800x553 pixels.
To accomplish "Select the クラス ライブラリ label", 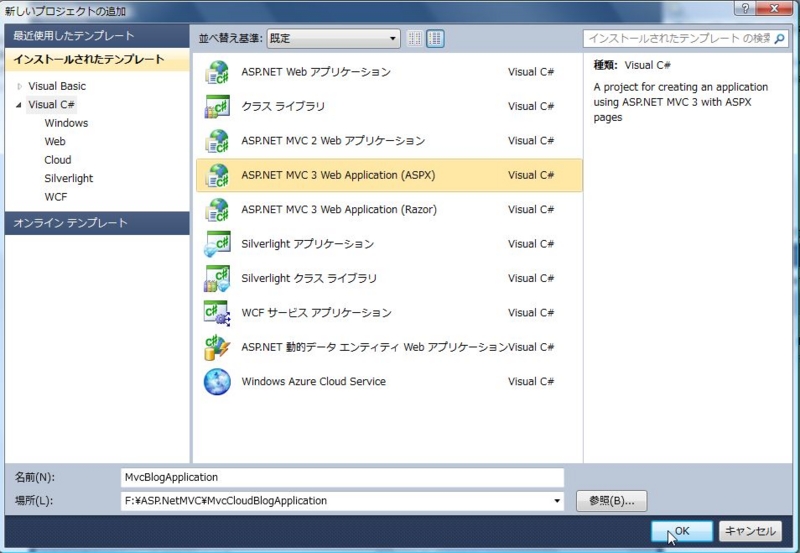I will (x=283, y=106).
